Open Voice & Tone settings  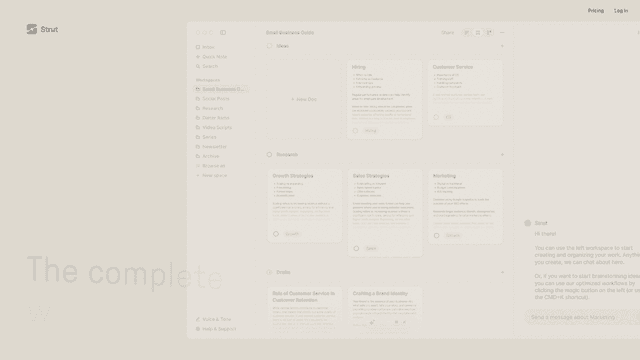click(x=213, y=319)
